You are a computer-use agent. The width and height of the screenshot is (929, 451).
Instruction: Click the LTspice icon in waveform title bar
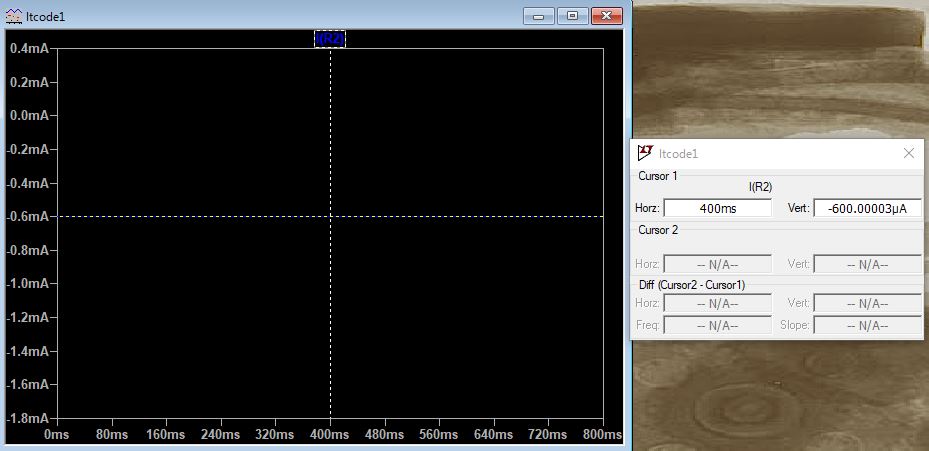[x=12, y=18]
